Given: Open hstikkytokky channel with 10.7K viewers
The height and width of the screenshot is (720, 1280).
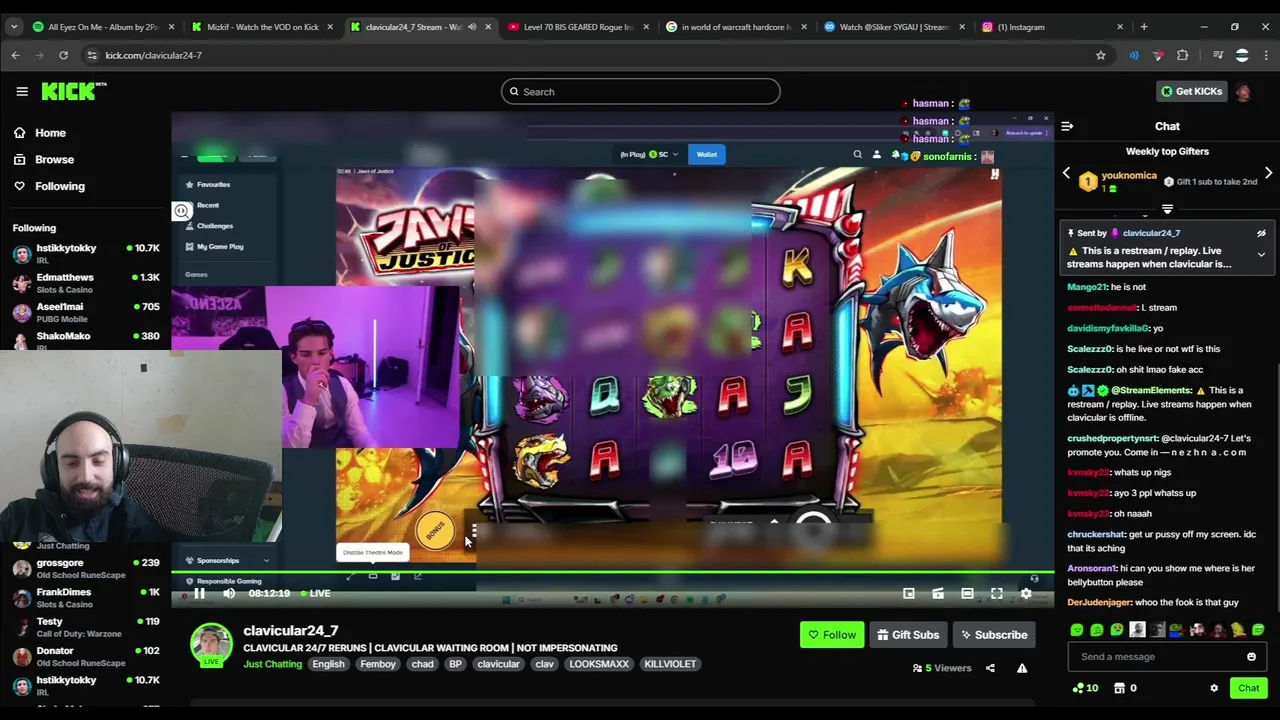Looking at the screenshot, I should (x=86, y=253).
